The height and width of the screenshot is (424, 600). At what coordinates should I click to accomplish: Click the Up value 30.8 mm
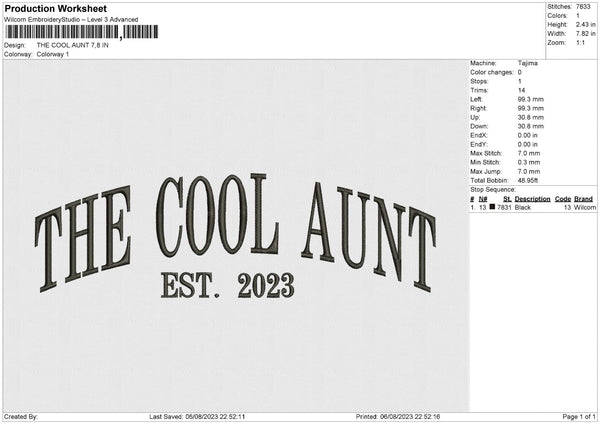(x=530, y=117)
